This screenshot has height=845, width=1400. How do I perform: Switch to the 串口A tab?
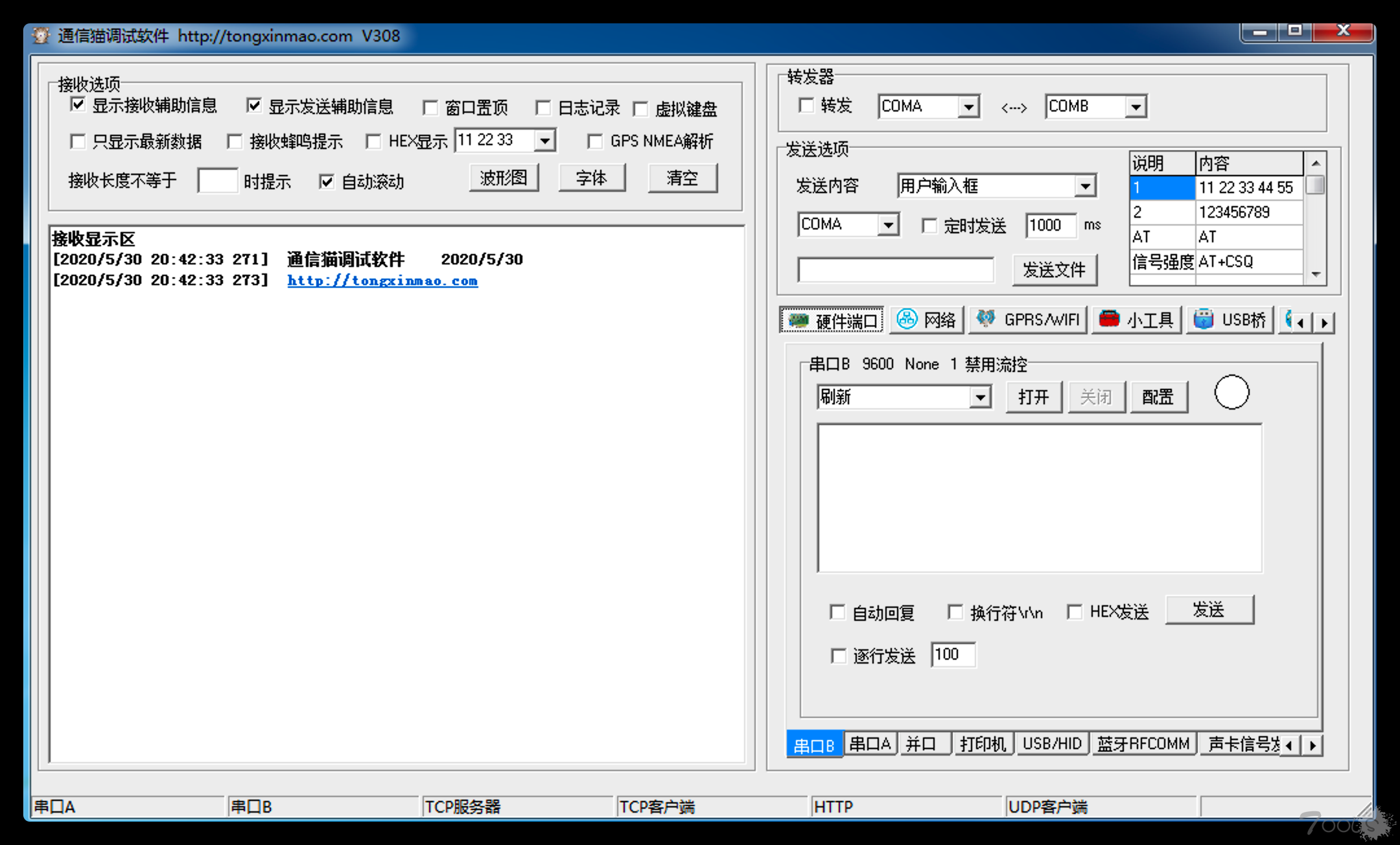[x=870, y=744]
